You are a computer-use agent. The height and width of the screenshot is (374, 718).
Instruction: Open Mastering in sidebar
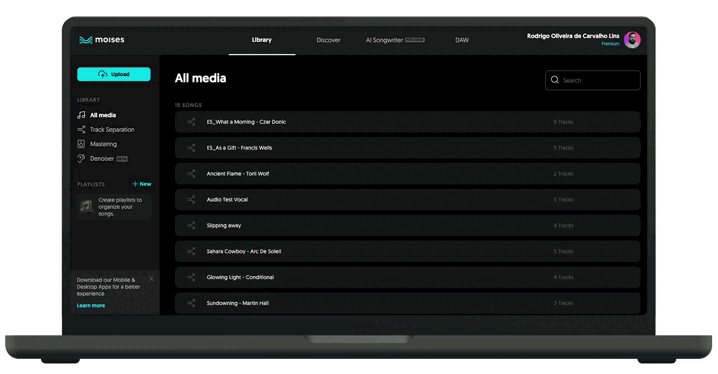click(x=103, y=144)
